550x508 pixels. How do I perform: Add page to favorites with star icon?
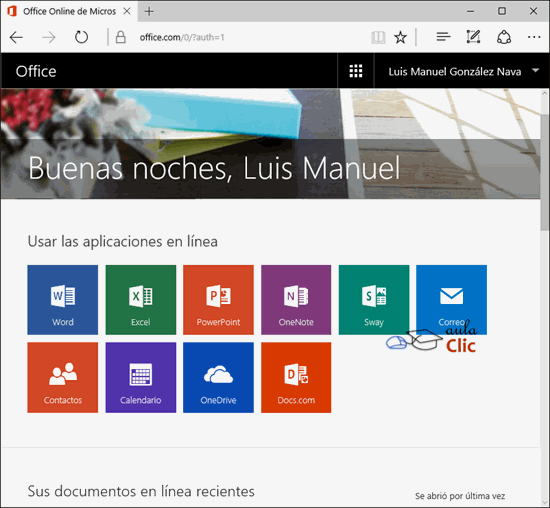pos(400,37)
